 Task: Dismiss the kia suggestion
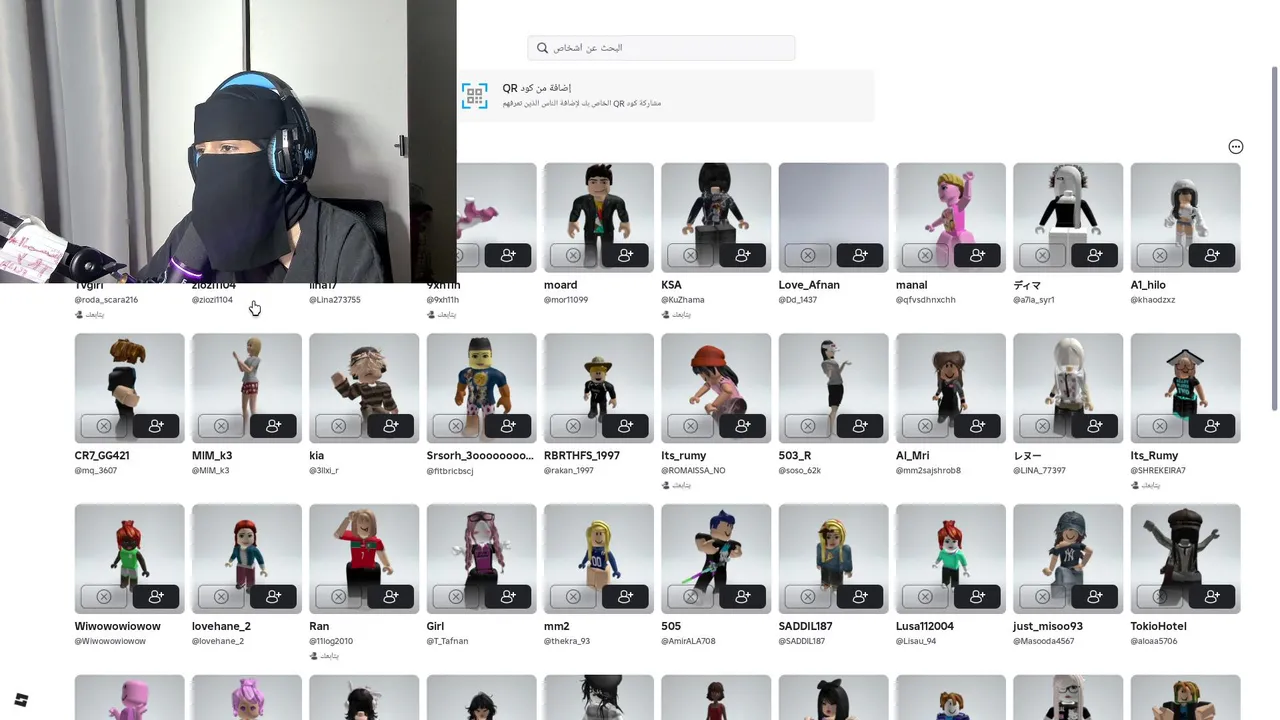coord(338,426)
